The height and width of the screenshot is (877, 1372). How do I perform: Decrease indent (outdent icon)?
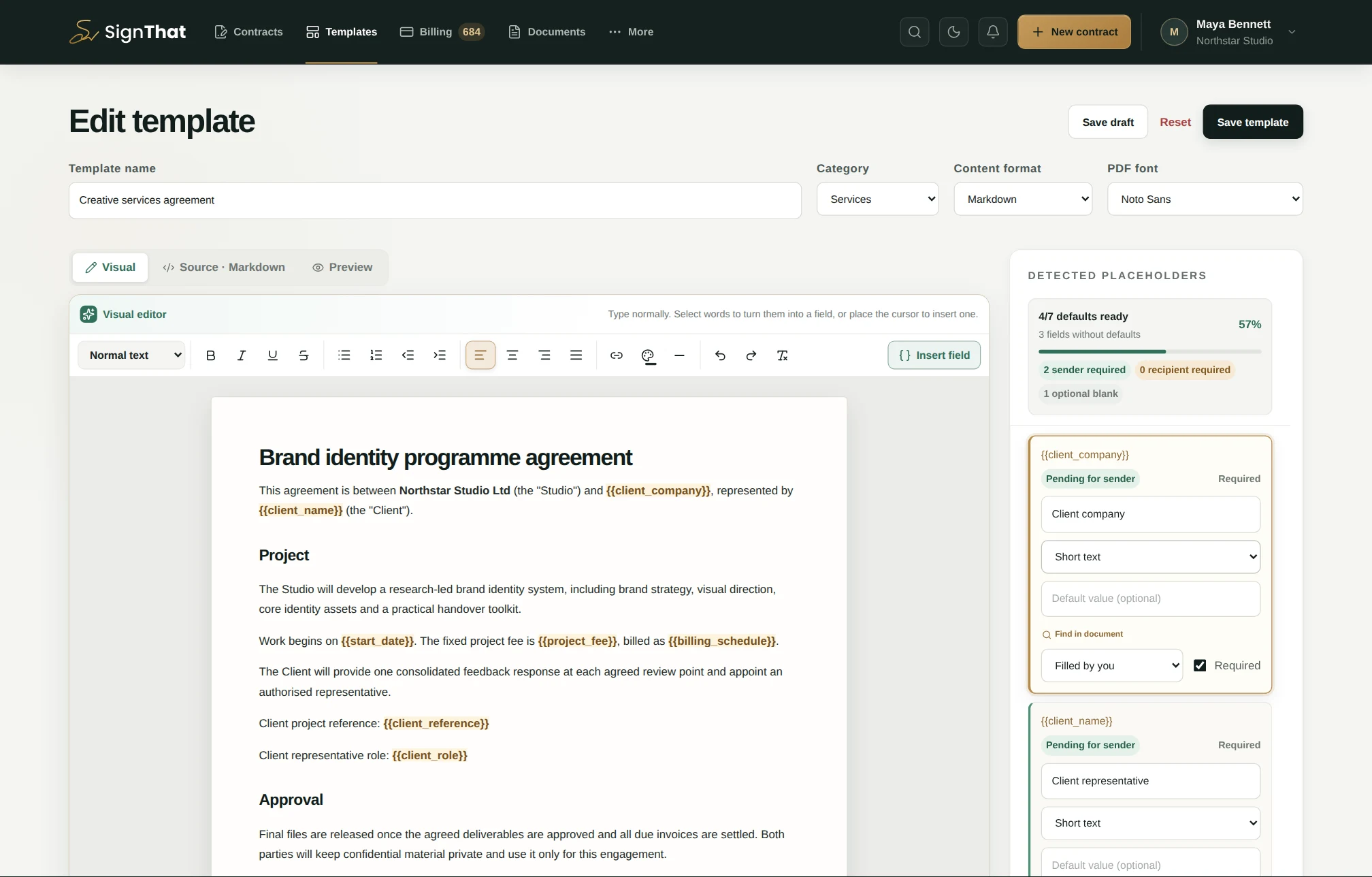pyautogui.click(x=408, y=355)
